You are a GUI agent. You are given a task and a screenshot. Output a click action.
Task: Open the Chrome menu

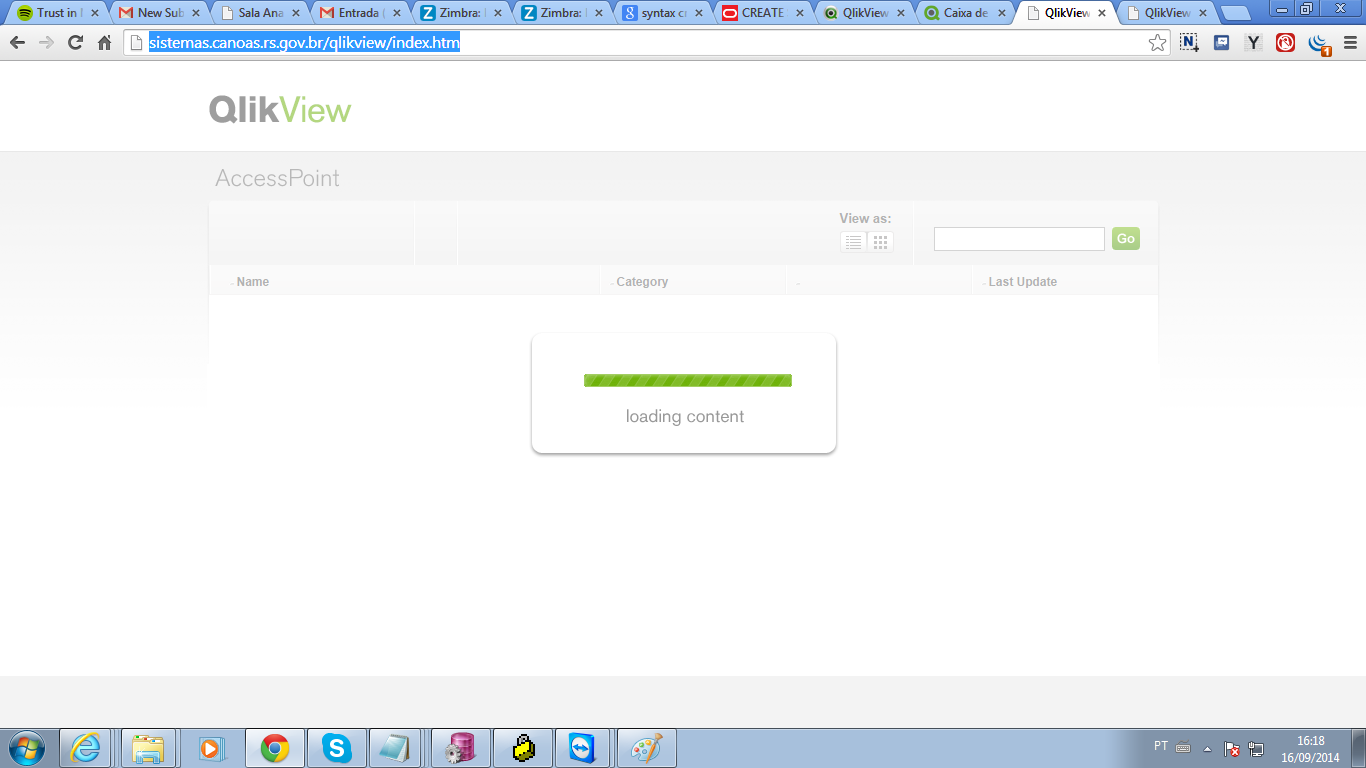[1350, 43]
